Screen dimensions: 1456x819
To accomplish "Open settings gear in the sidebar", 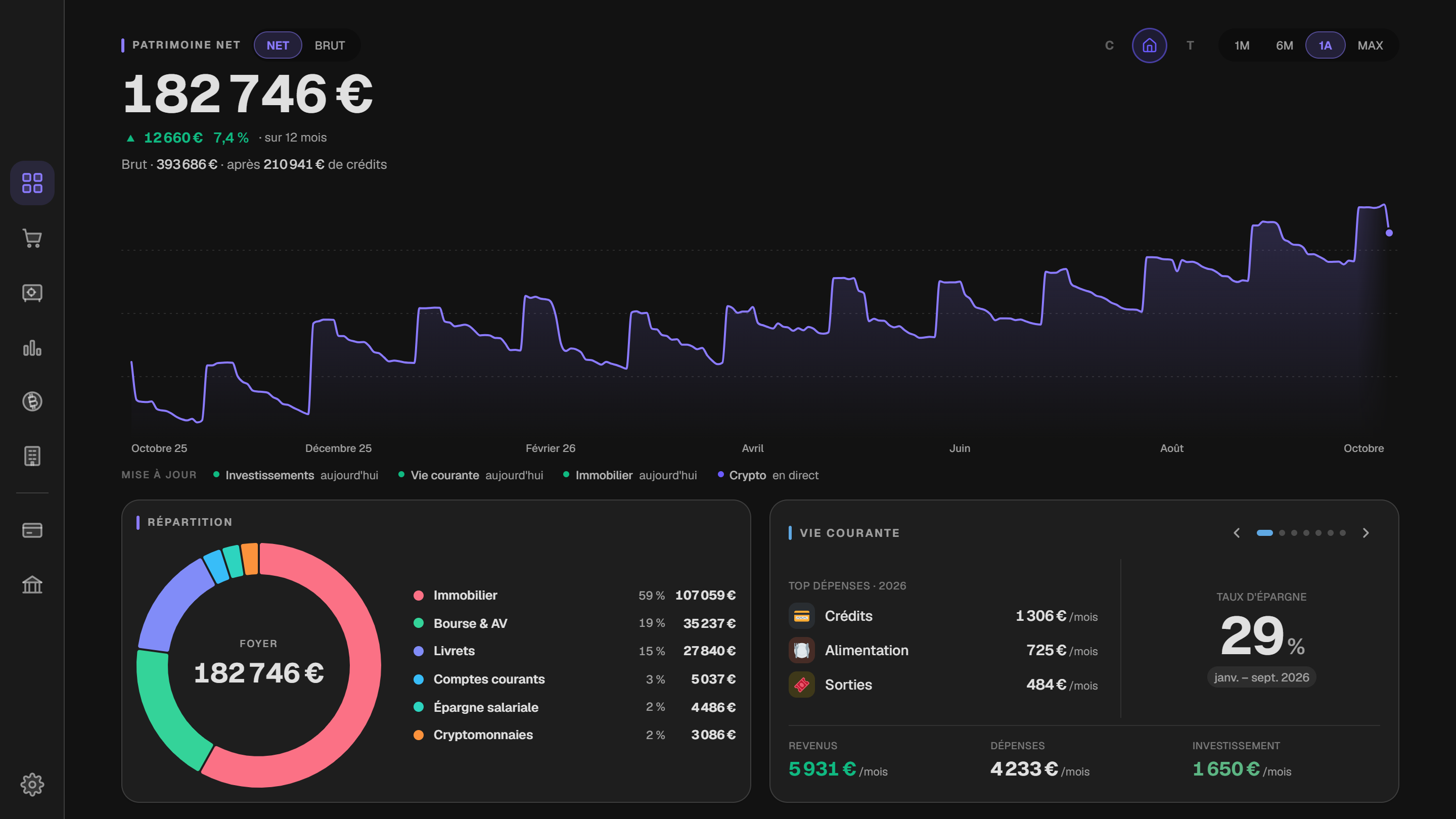I will (x=32, y=785).
